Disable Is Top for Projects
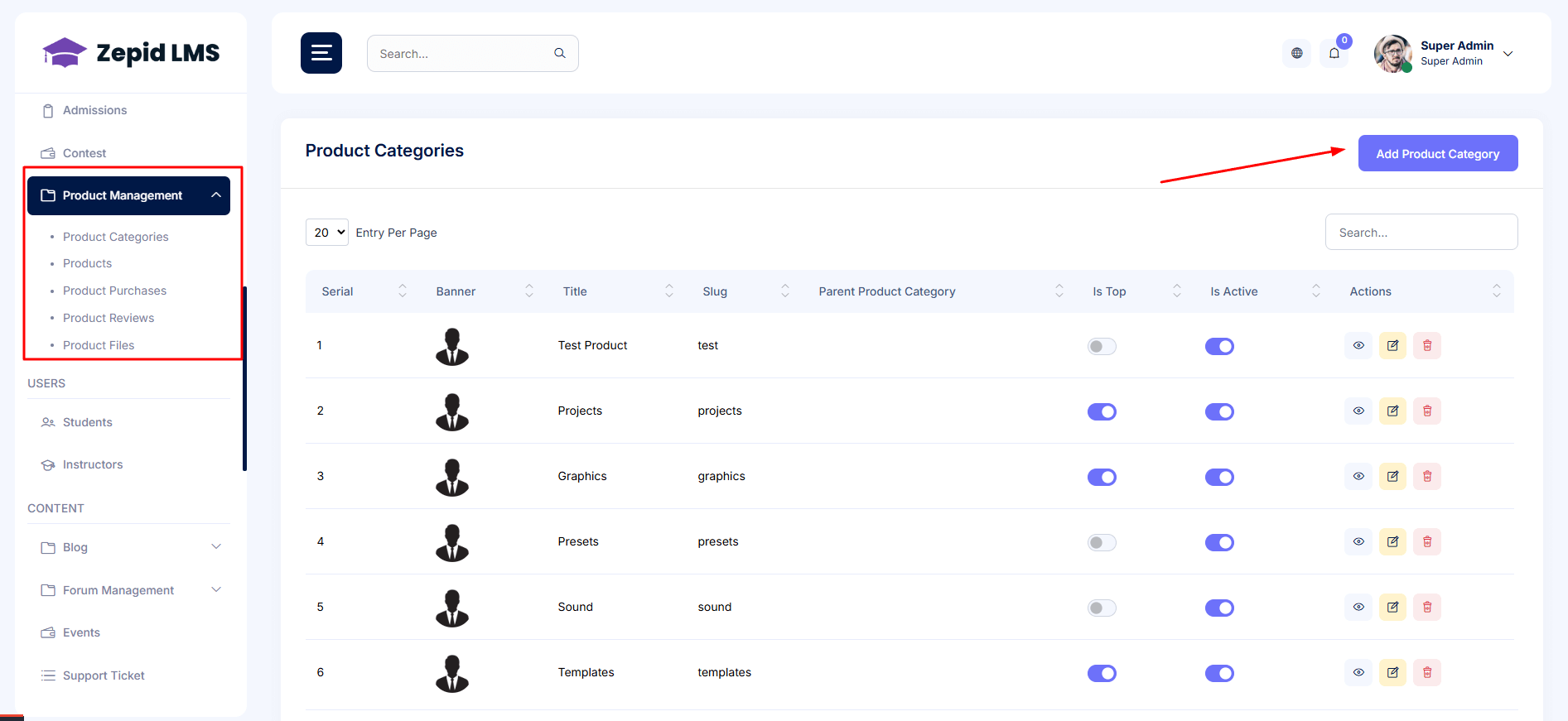The image size is (1568, 721). click(1102, 411)
